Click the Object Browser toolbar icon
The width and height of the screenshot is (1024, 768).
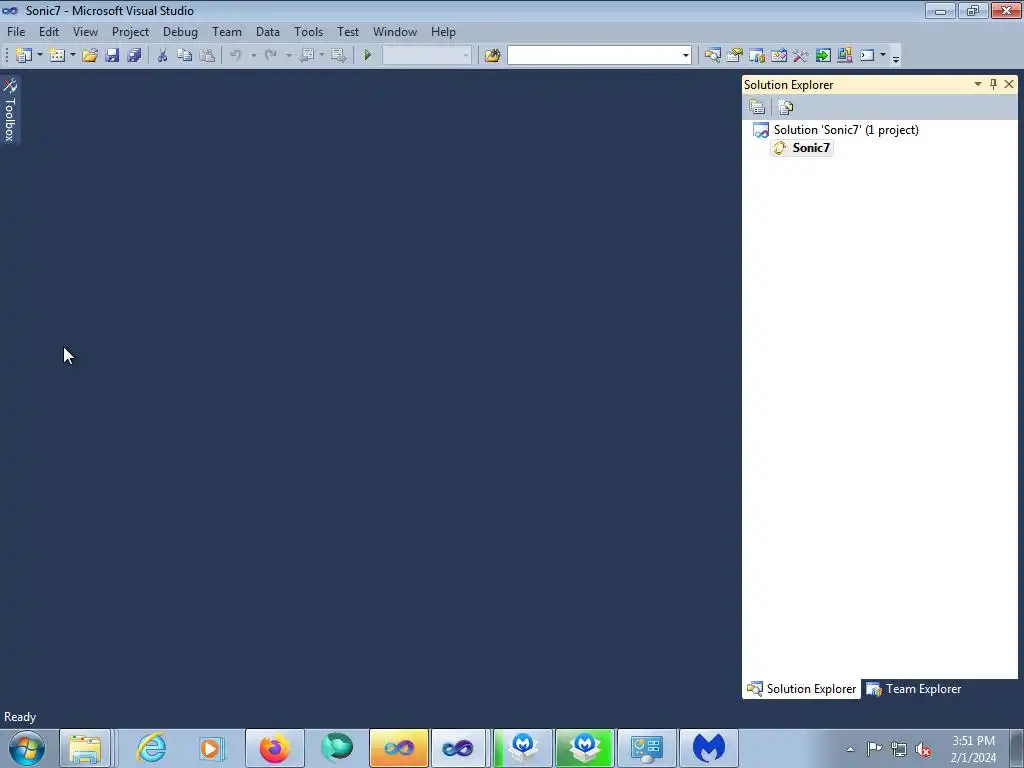pyautogui.click(x=778, y=56)
